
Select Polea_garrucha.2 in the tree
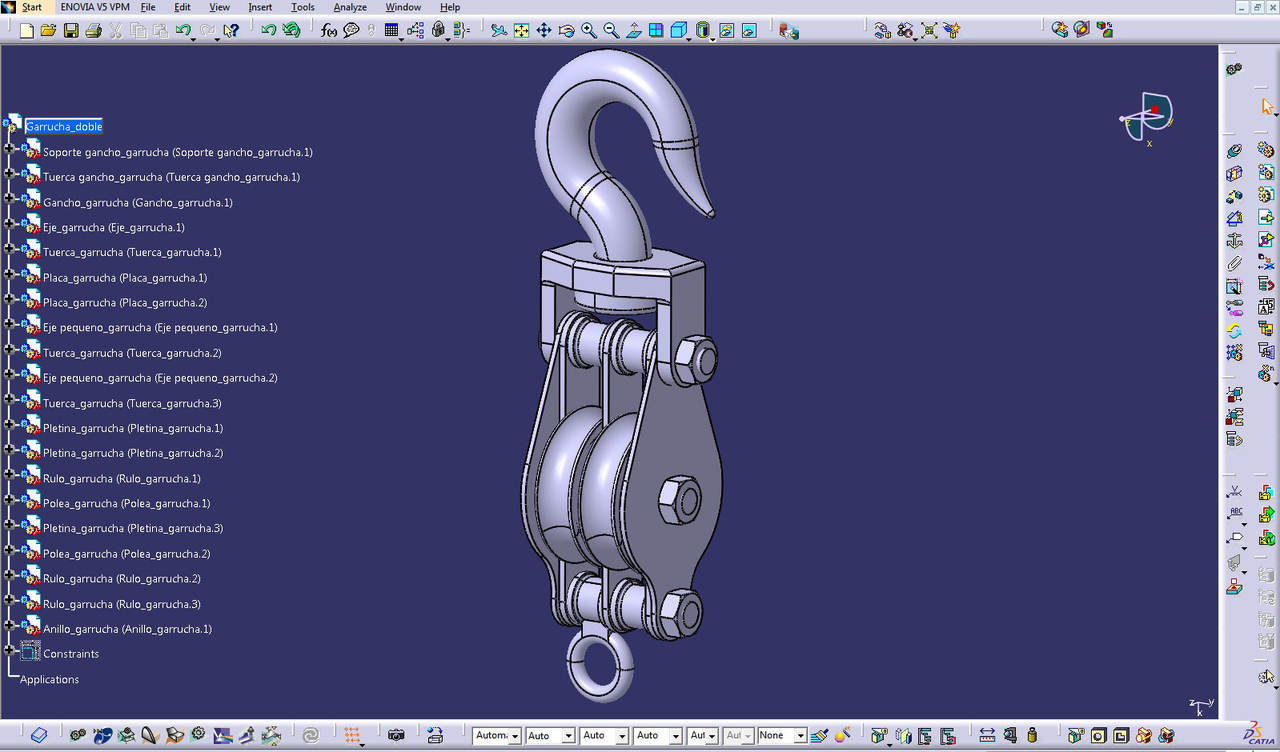(x=126, y=554)
